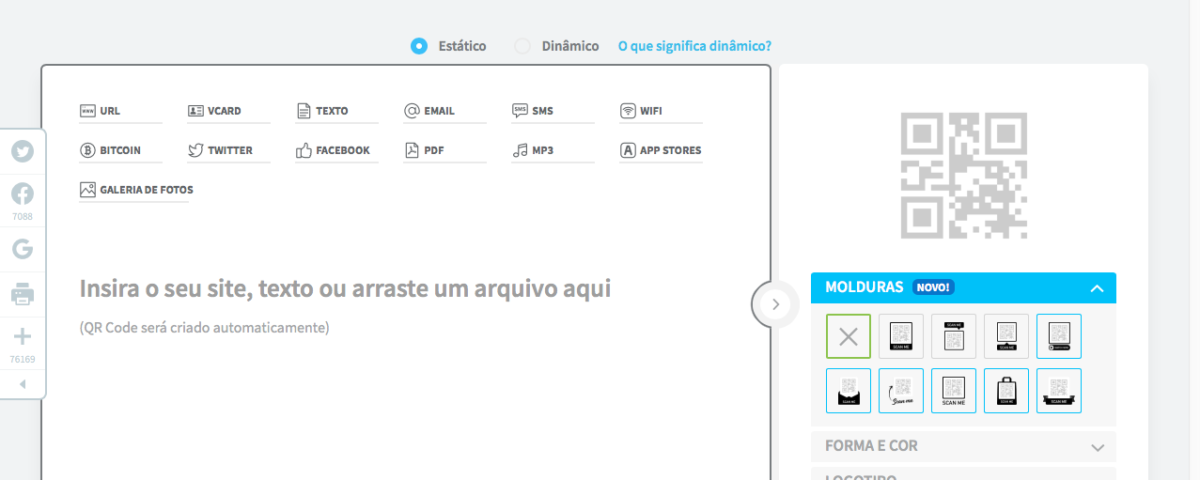The width and height of the screenshot is (1200, 480).
Task: Click the QR code preview image
Action: 964,176
